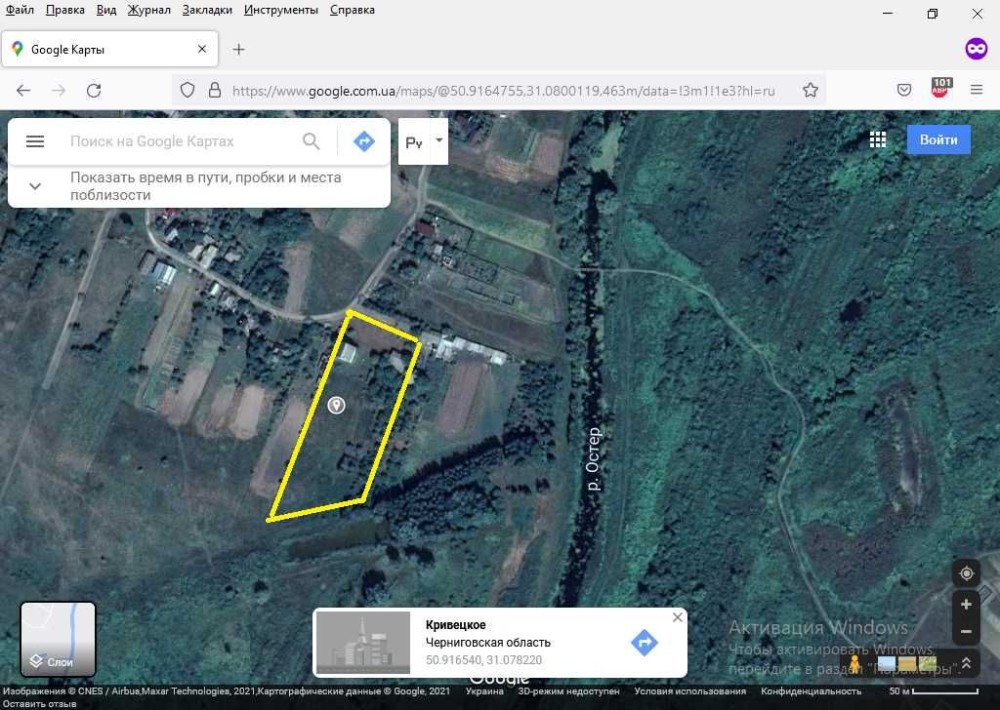Save page to Pocket
This screenshot has height=710, width=1000.
click(904, 91)
